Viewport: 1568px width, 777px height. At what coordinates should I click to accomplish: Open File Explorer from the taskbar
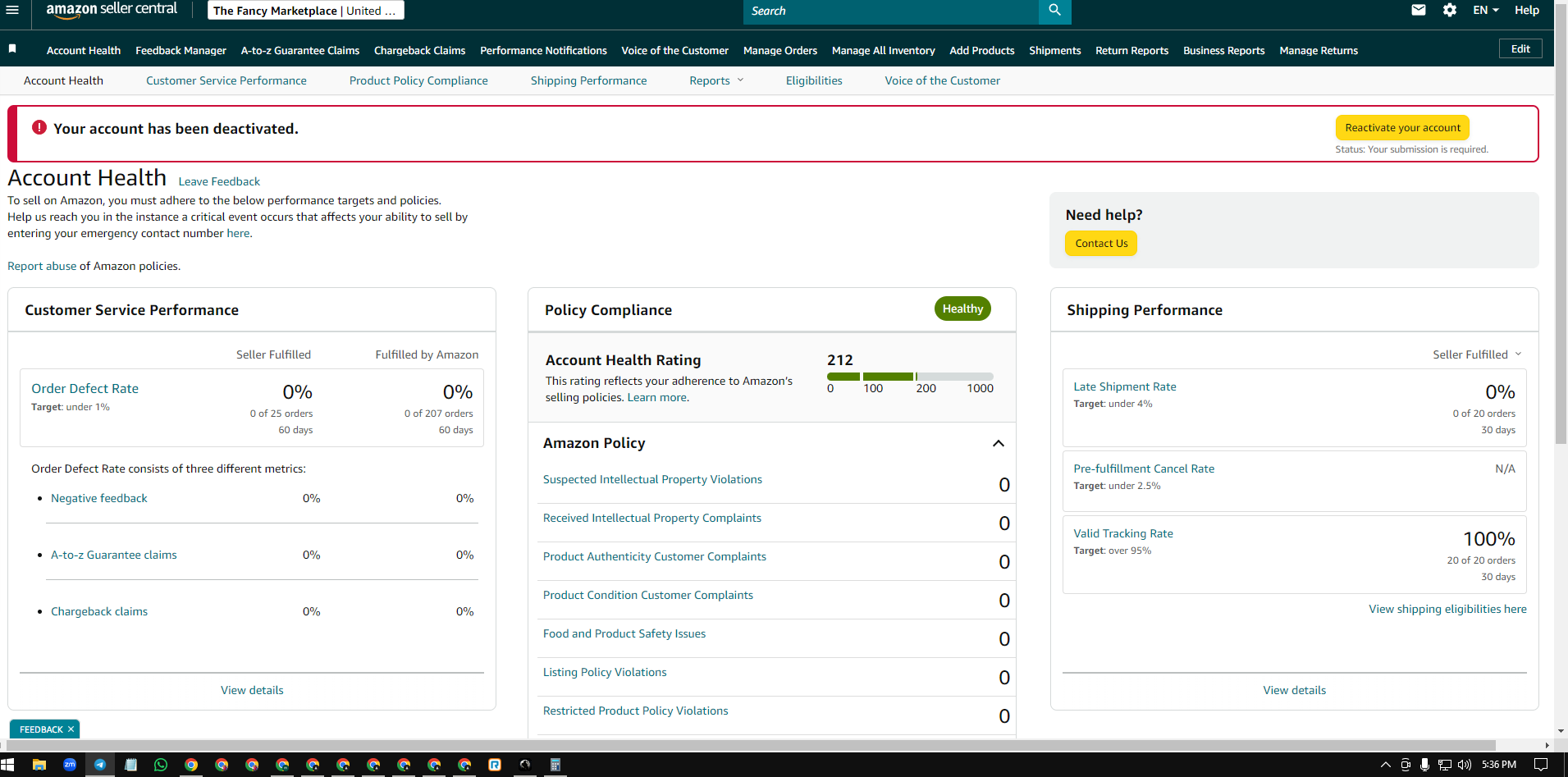39,765
